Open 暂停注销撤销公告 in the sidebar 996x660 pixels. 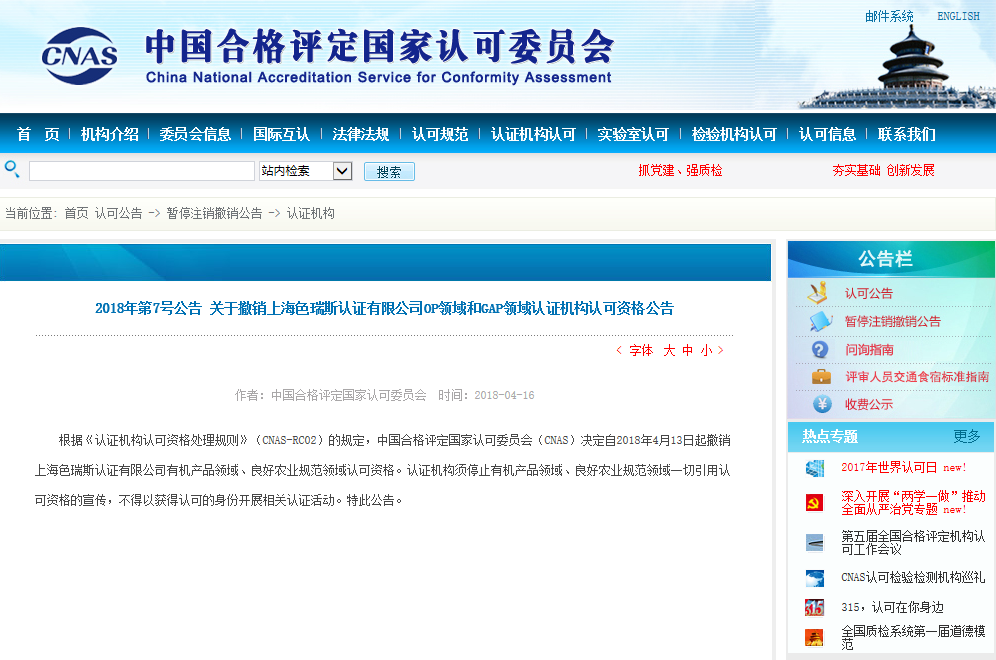click(x=892, y=321)
